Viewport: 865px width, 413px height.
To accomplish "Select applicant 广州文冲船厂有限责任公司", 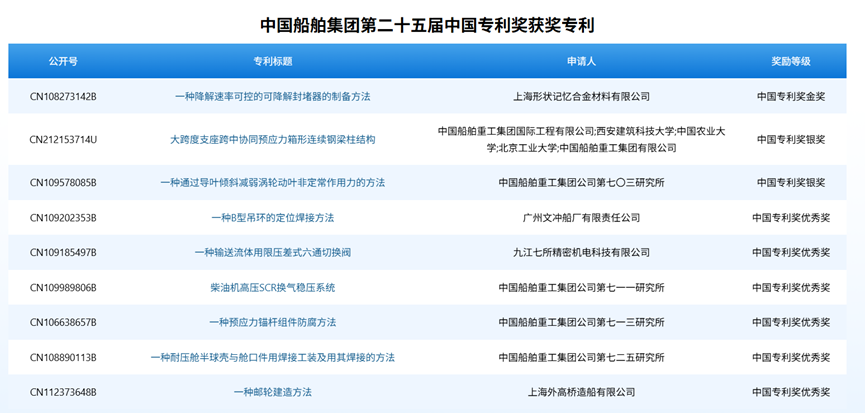I will click(581, 217).
